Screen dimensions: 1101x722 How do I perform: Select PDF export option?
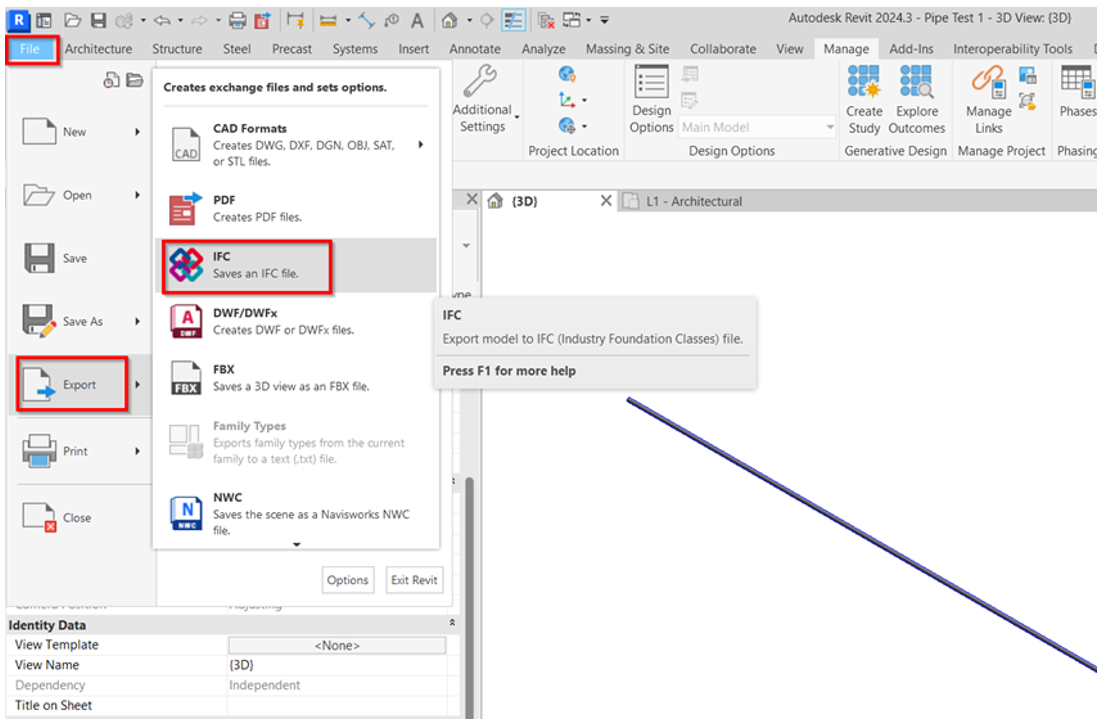(296, 209)
